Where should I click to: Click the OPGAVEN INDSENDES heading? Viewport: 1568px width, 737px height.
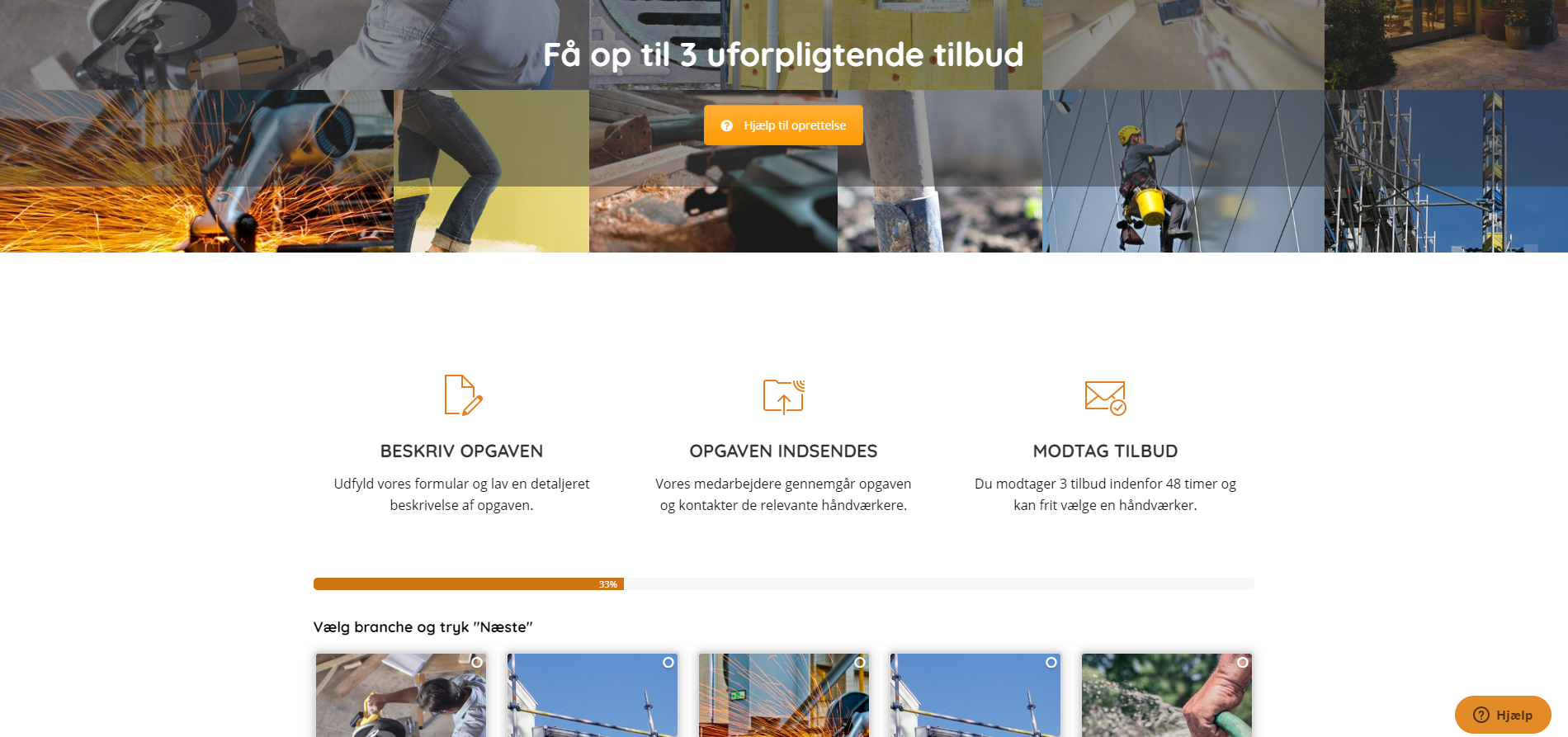(x=784, y=451)
